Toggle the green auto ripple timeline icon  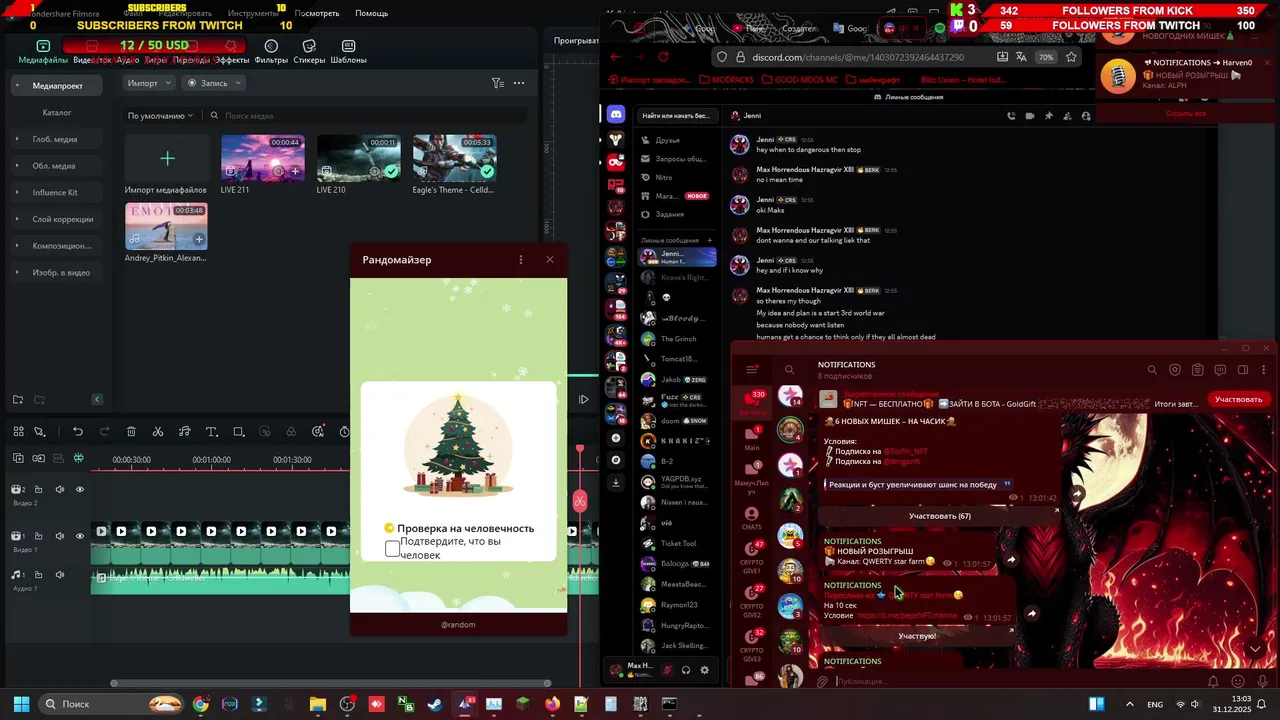(78, 458)
